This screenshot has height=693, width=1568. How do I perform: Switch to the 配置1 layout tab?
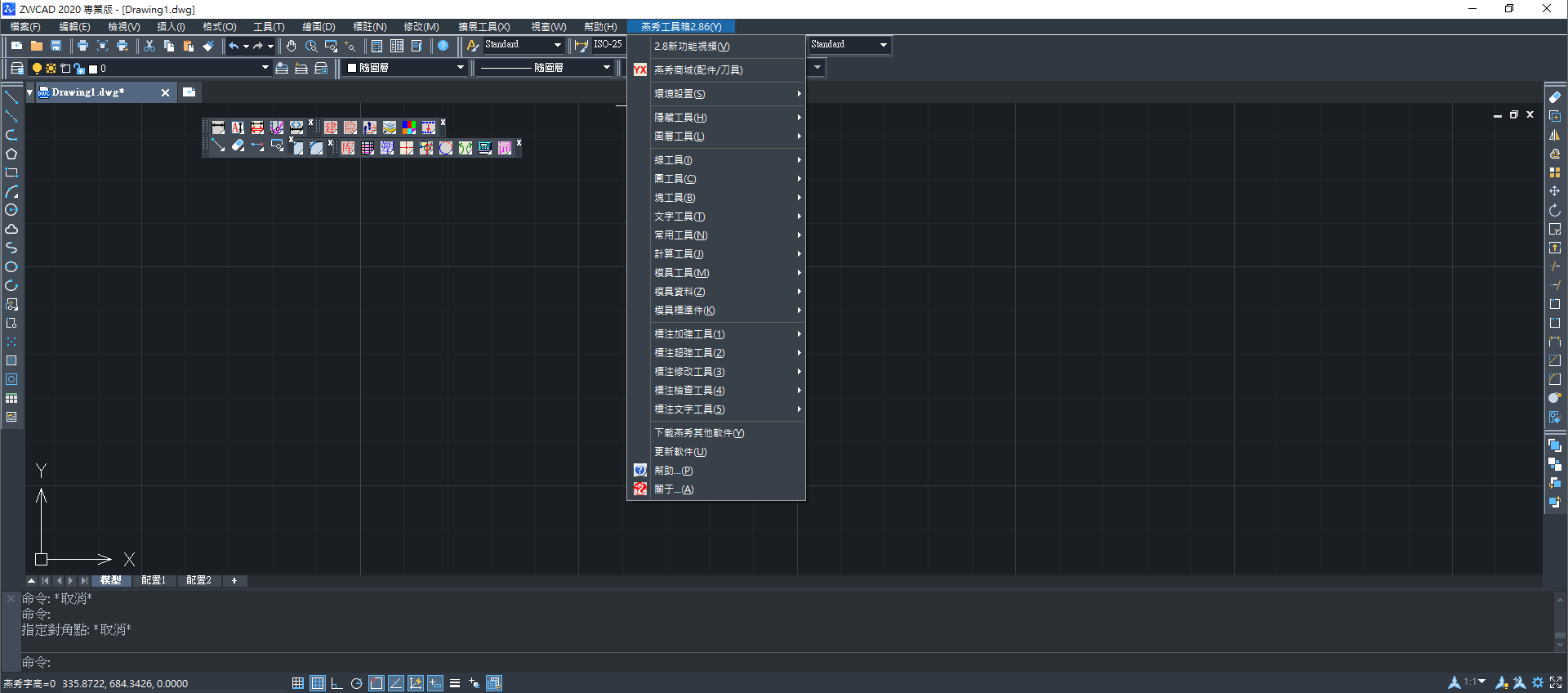154,580
